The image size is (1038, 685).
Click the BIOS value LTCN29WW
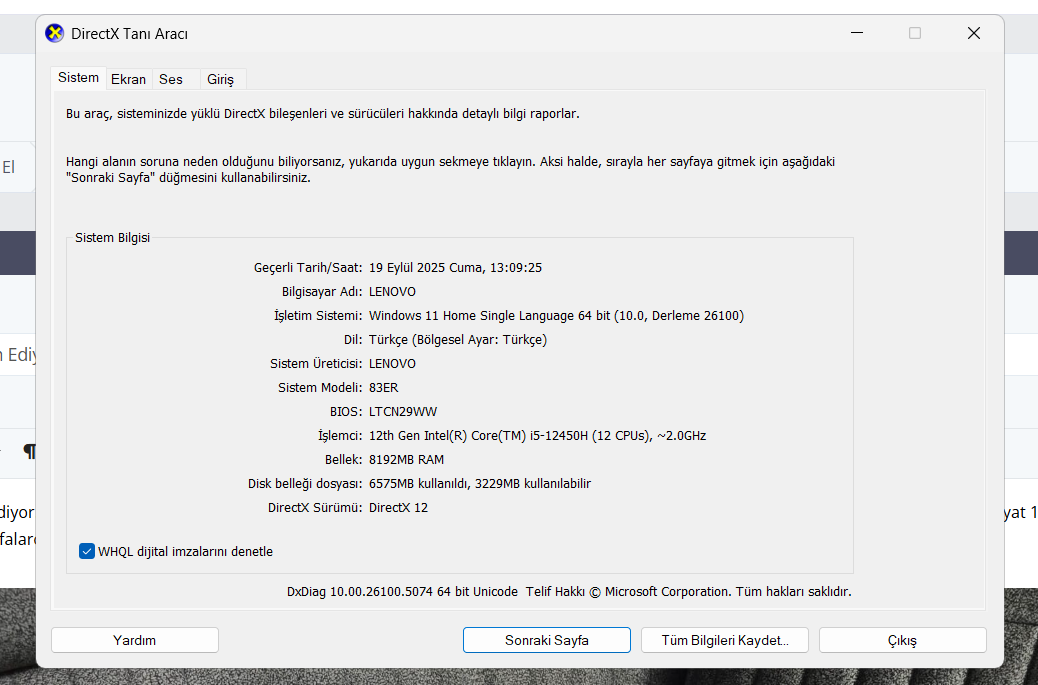[403, 412]
